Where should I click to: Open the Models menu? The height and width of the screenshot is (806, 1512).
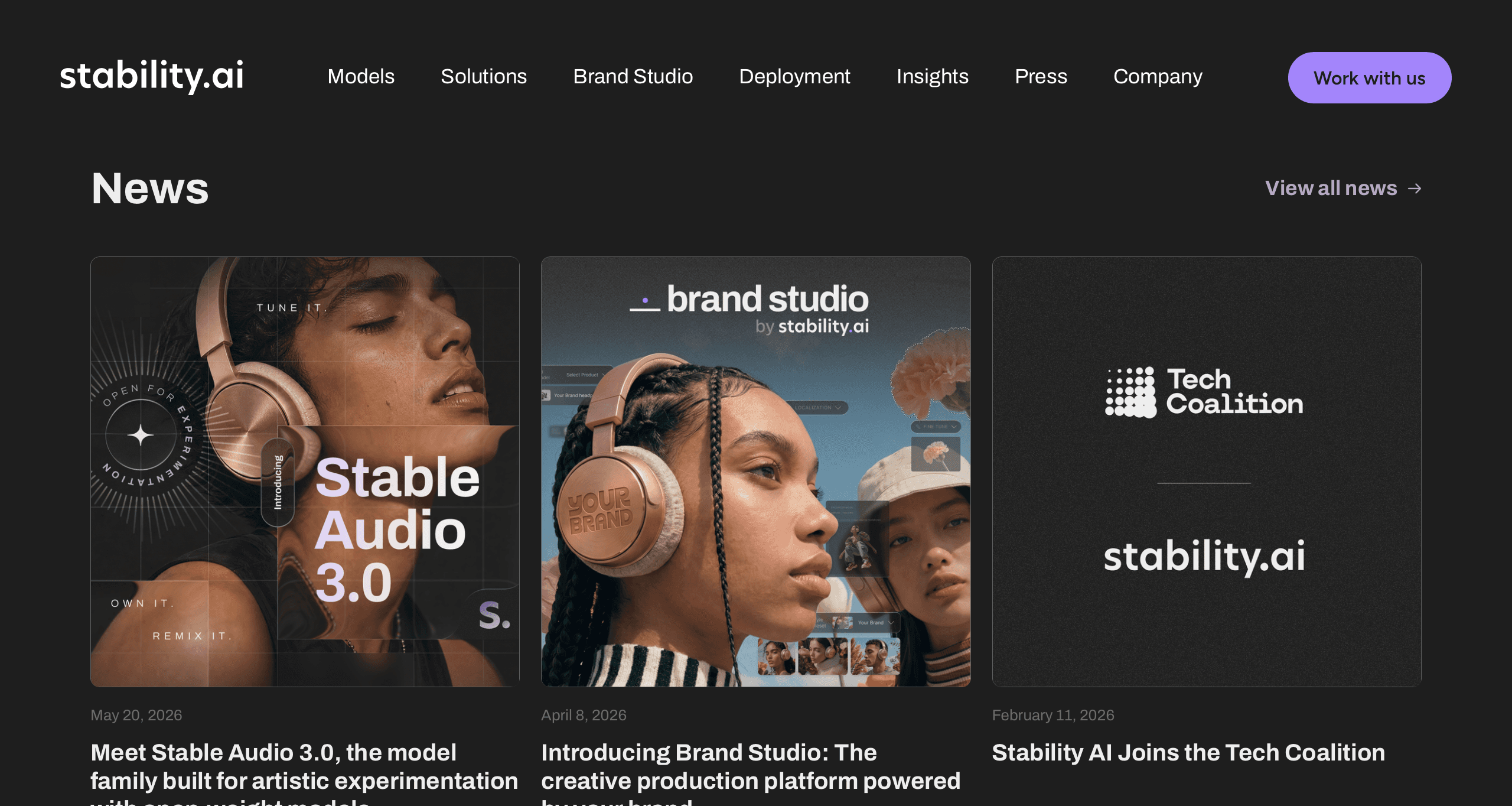[x=361, y=76]
